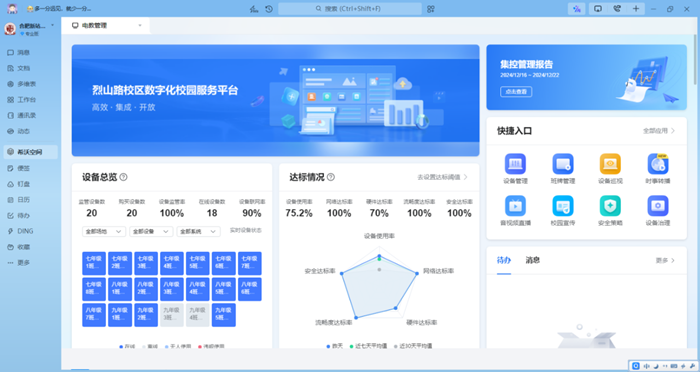
Task: Open the 去设置达标阈值 link
Action: 442,177
